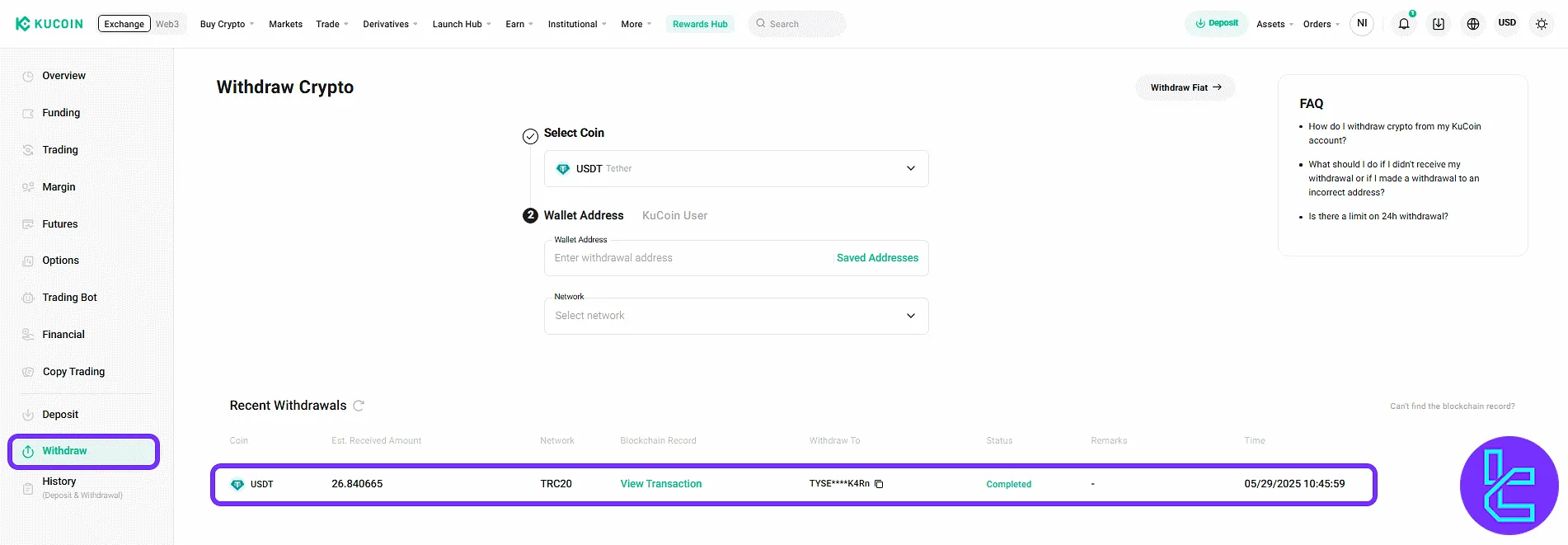
Task: Open Copy Trading in sidebar
Action: 73,372
